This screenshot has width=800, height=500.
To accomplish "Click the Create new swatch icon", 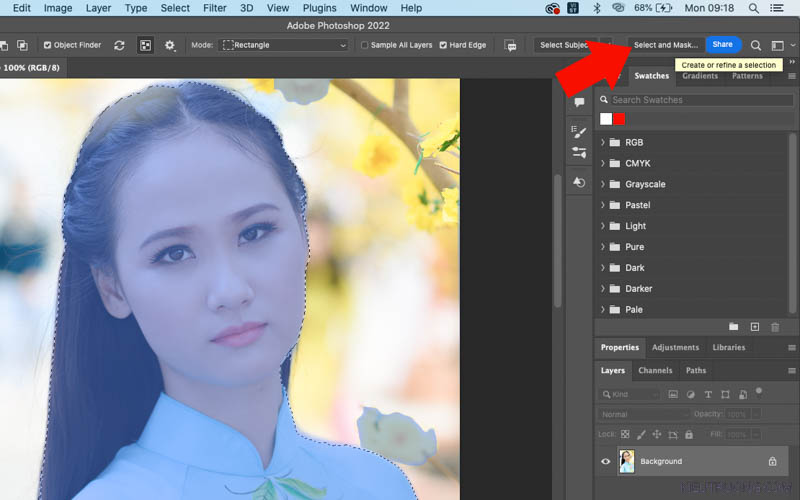I will 755,327.
